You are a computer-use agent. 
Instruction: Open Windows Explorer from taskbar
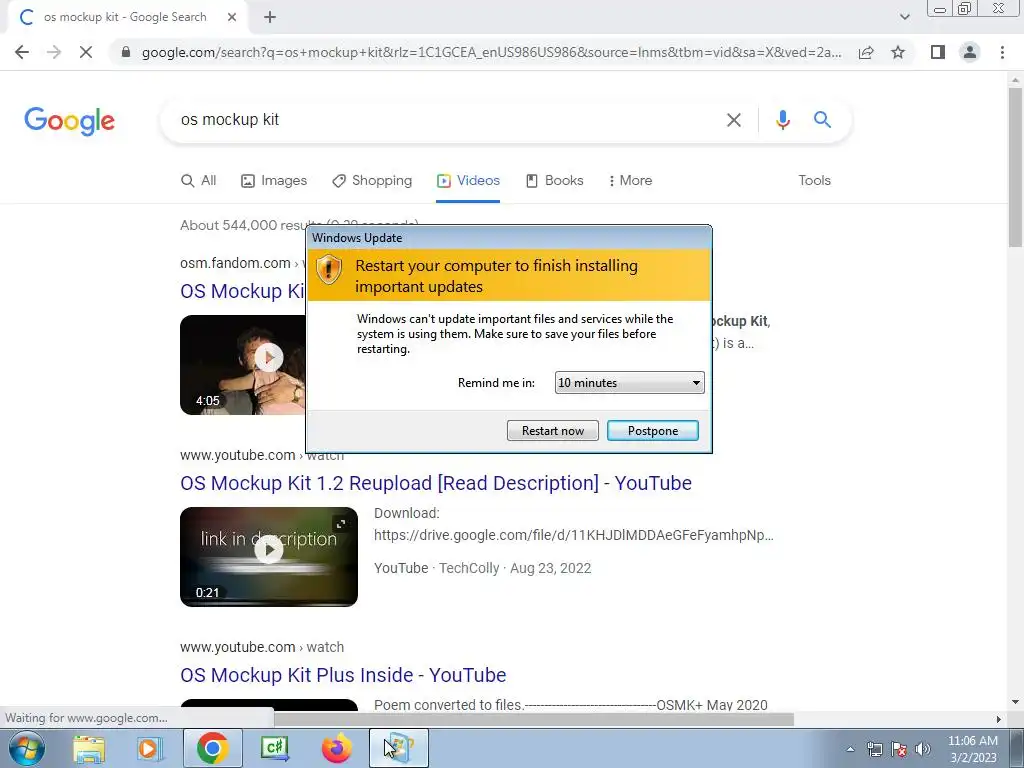click(89, 748)
